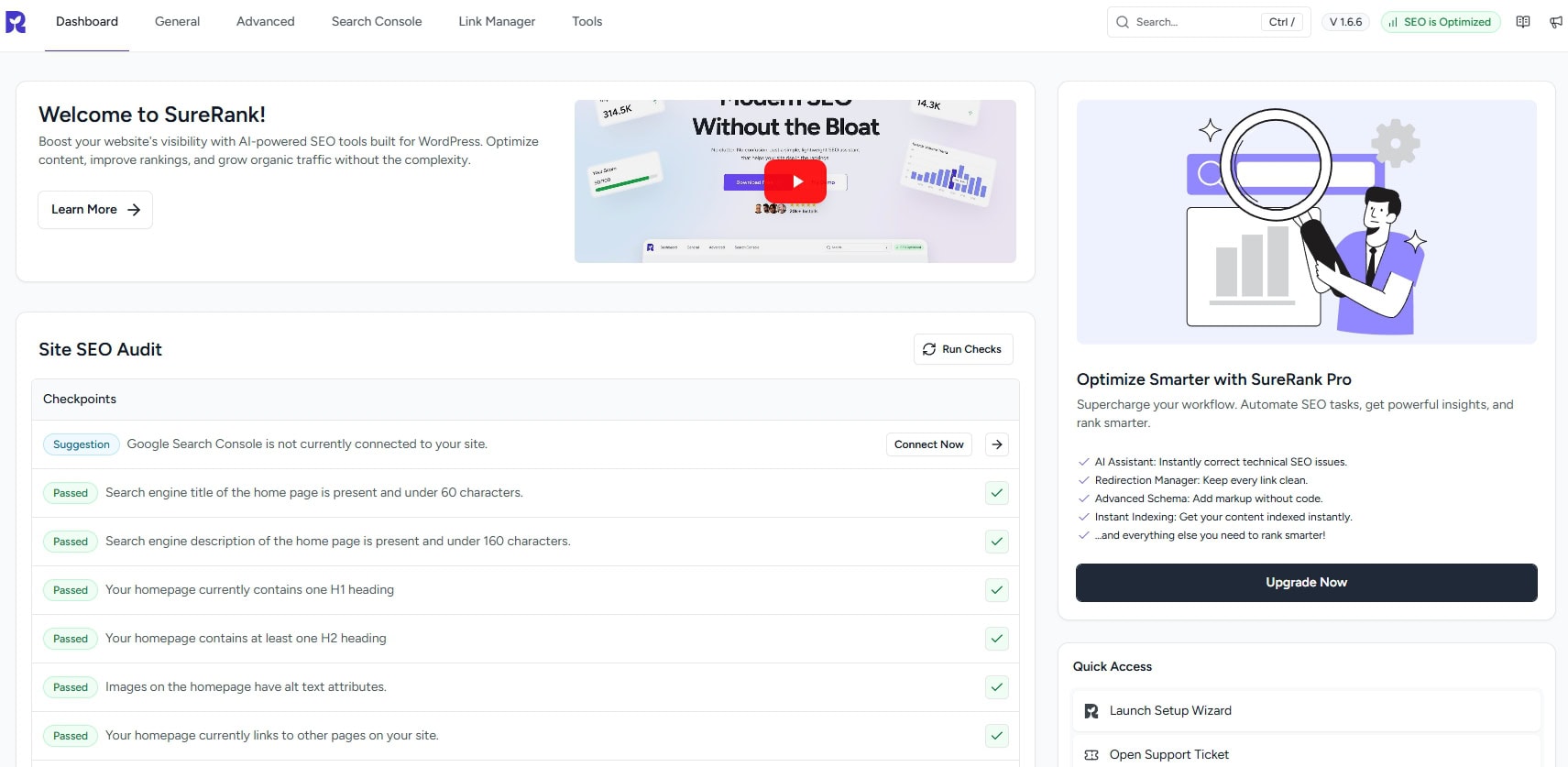
Task: Go to the Search Console tab
Action: (x=377, y=22)
